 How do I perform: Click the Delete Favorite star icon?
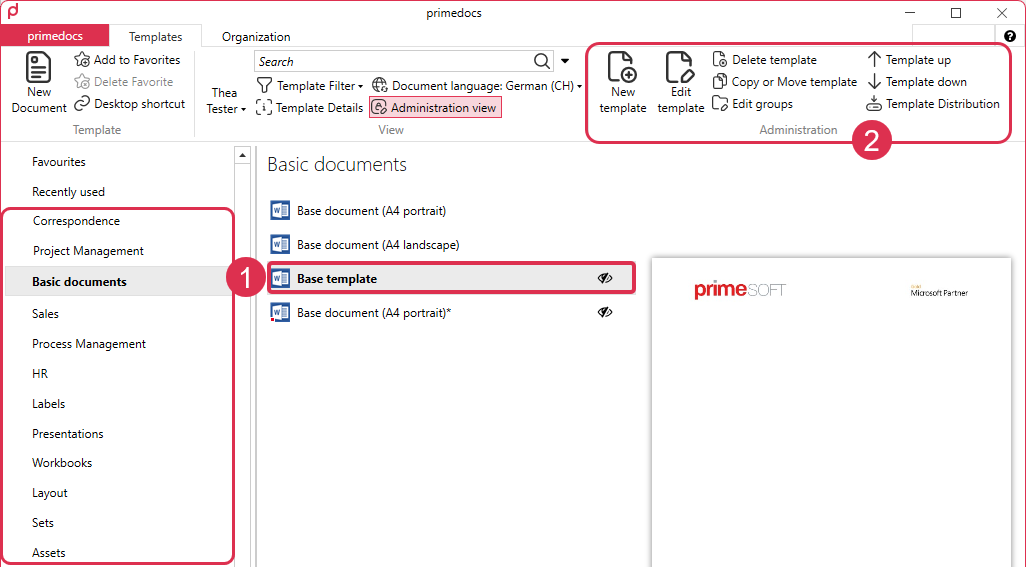tap(82, 82)
